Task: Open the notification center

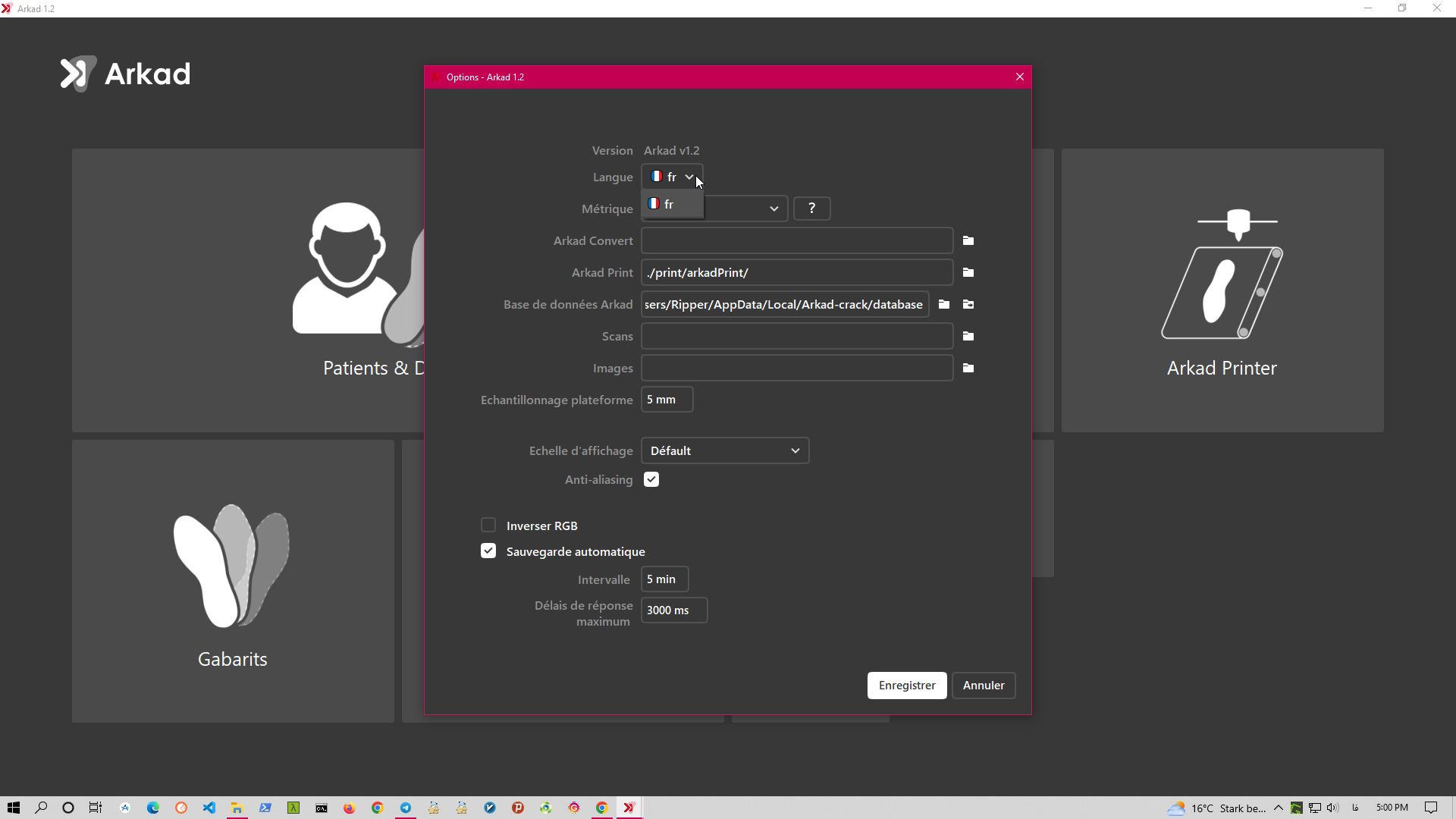Action: pyautogui.click(x=1431, y=808)
